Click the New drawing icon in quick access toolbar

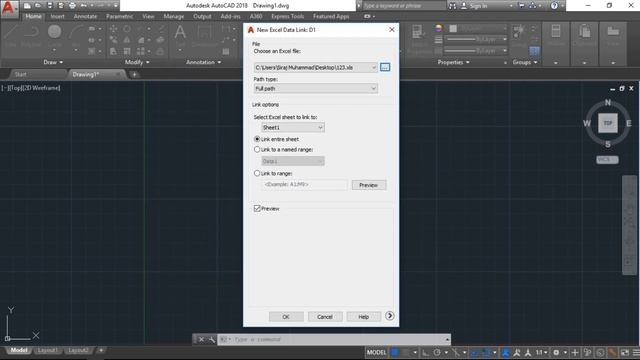pos(27,6)
